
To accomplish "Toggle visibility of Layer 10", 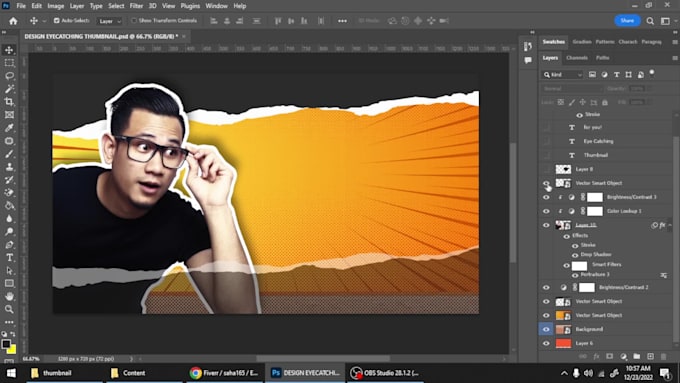I will (x=546, y=225).
